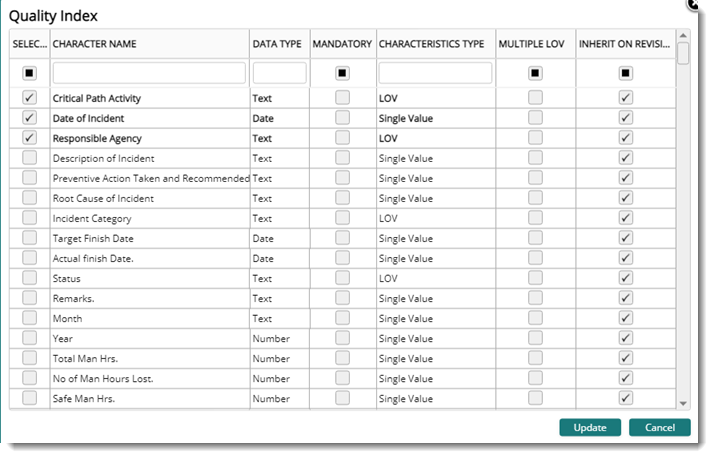Image resolution: width=713 pixels, height=458 pixels.
Task: Toggle the Mandatory column filter checkbox
Action: (x=342, y=73)
